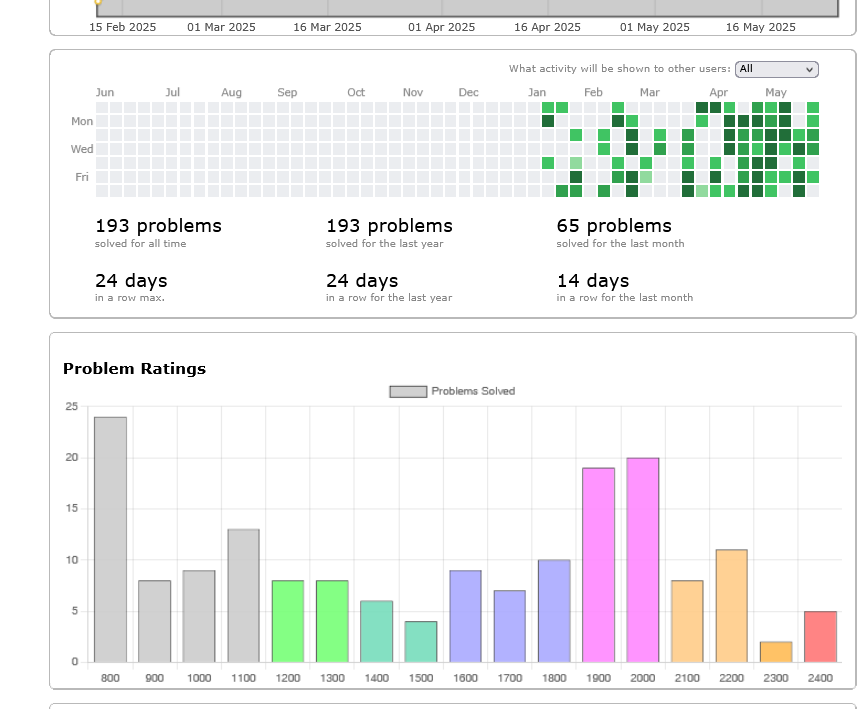The width and height of the screenshot is (862, 709).
Task: Click the light green Thursday cell in the heatmap
Action: pyautogui.click(x=576, y=163)
